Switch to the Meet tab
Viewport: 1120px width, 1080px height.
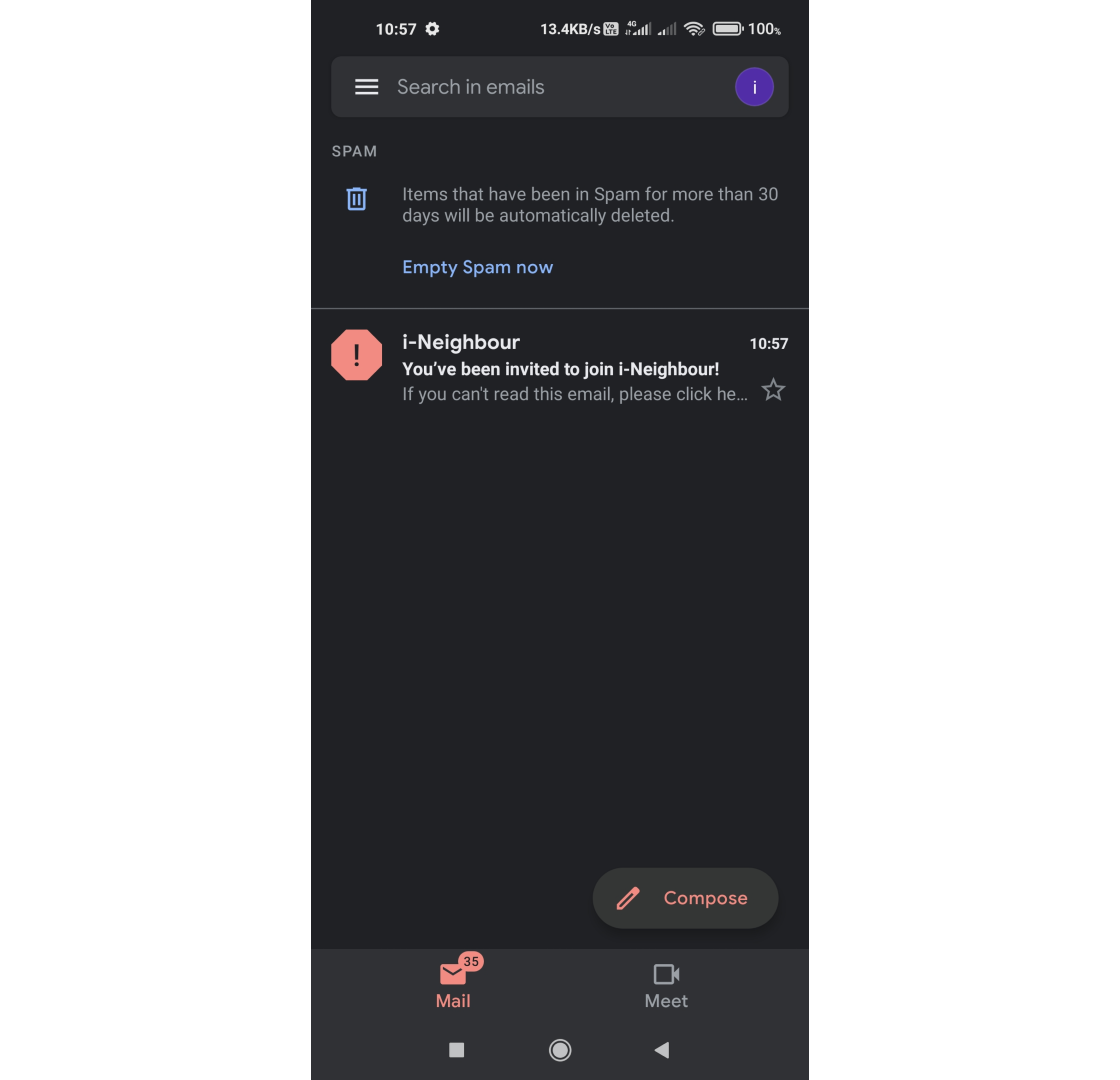click(x=666, y=986)
